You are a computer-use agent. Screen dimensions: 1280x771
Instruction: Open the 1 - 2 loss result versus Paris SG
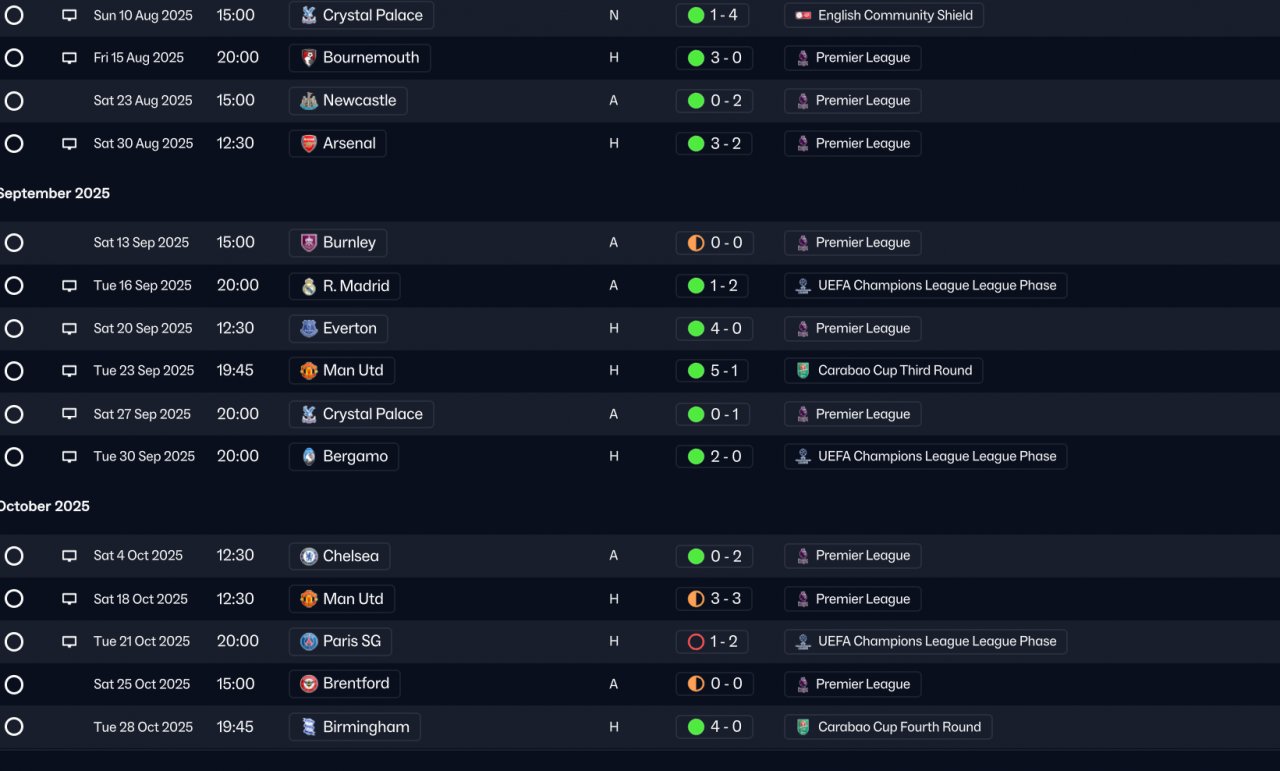[714, 642]
